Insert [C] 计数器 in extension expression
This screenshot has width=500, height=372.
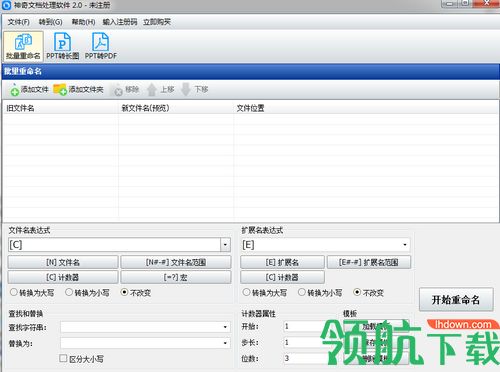pyautogui.click(x=282, y=277)
